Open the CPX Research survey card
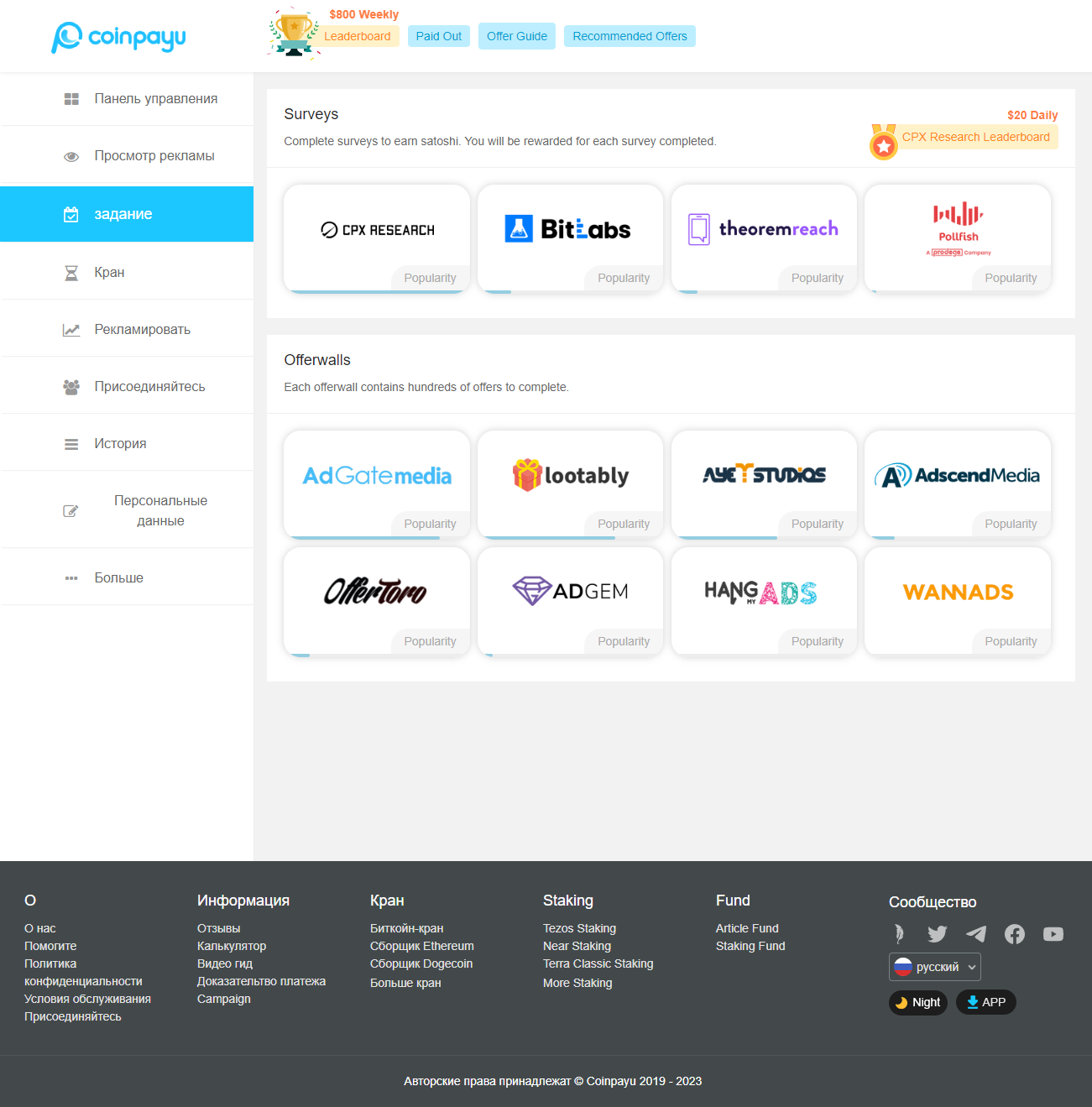 377,238
